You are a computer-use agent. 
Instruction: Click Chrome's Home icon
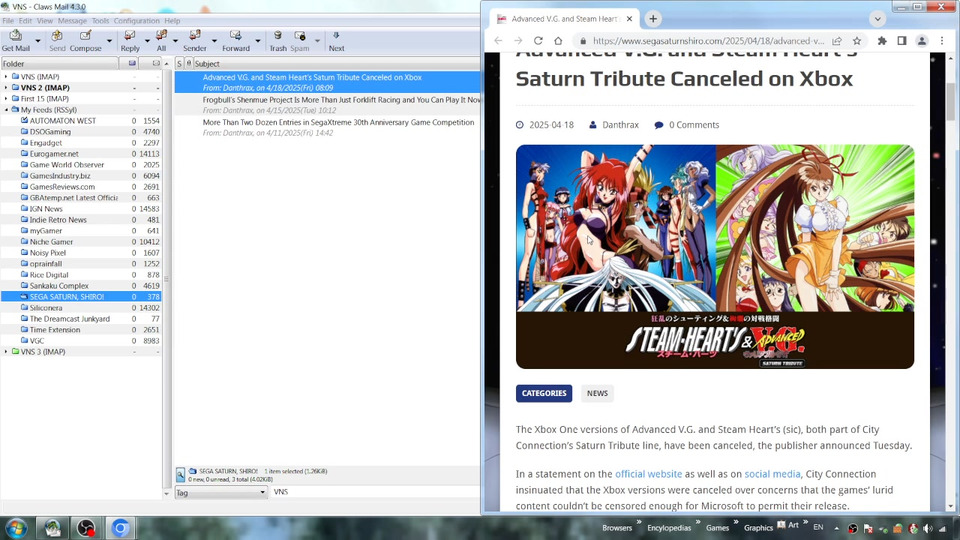[558, 41]
